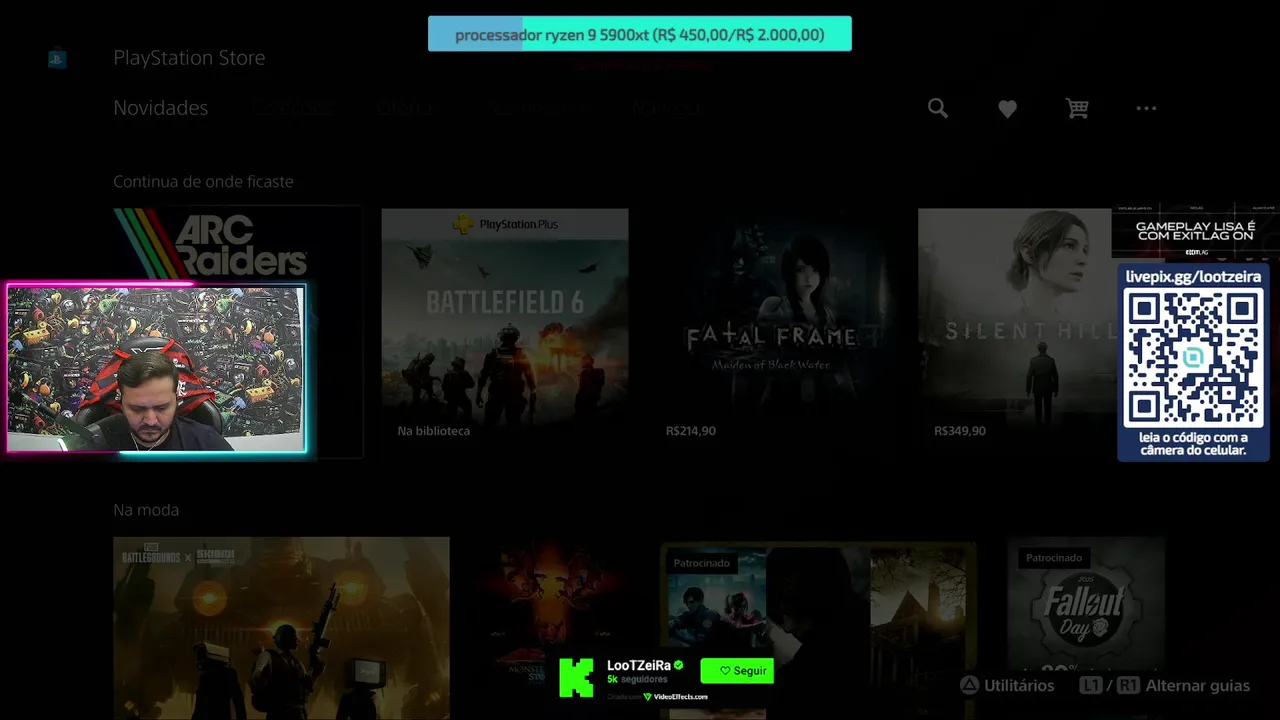The width and height of the screenshot is (1280, 720).
Task: Click the R1 shoulder button hint
Action: (x=1128, y=686)
